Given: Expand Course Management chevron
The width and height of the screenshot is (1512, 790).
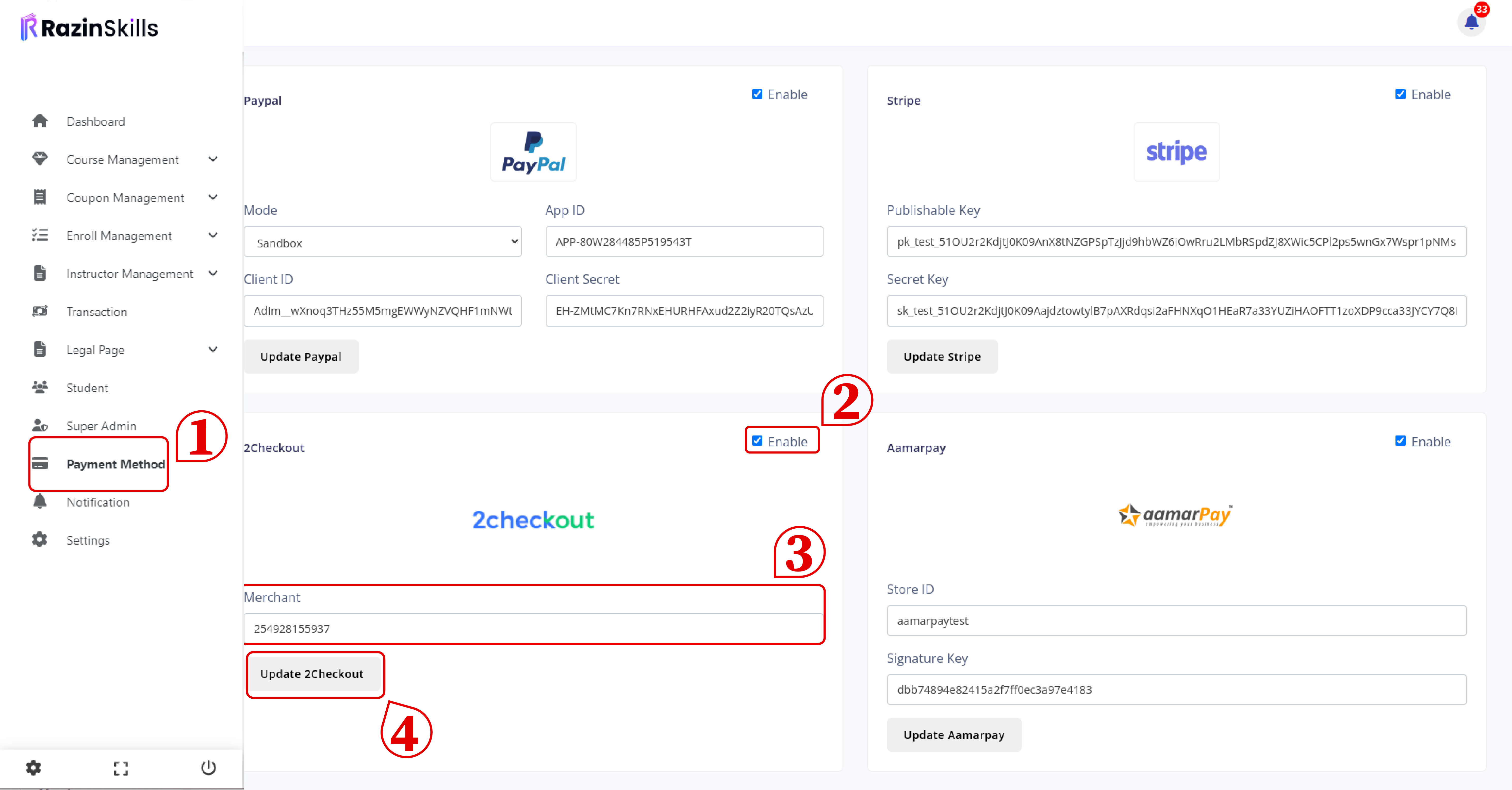Looking at the screenshot, I should coord(213,159).
